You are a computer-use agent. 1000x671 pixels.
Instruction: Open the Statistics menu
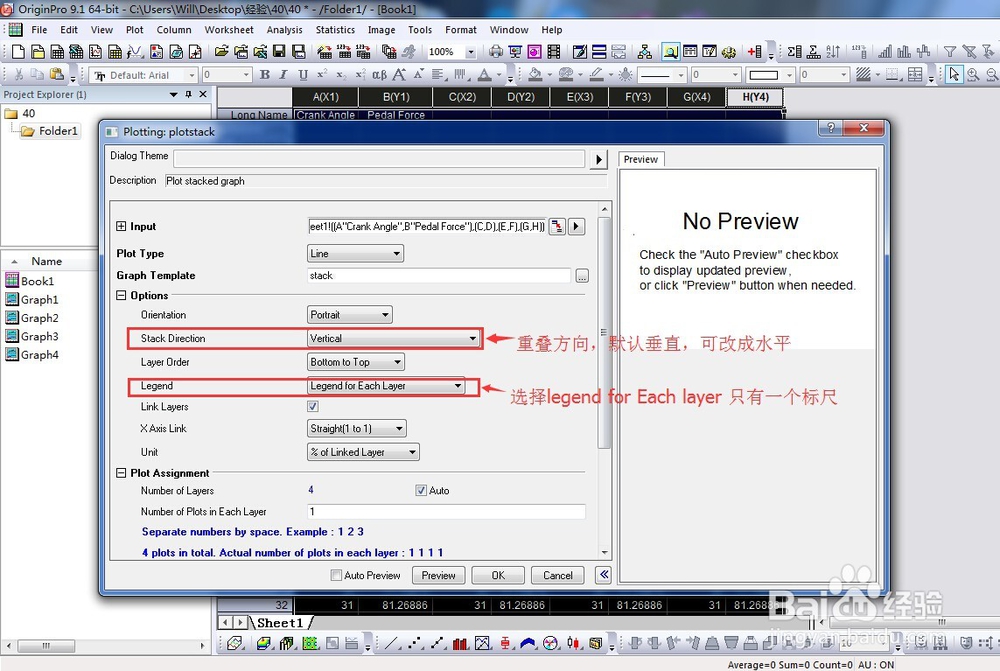335,30
